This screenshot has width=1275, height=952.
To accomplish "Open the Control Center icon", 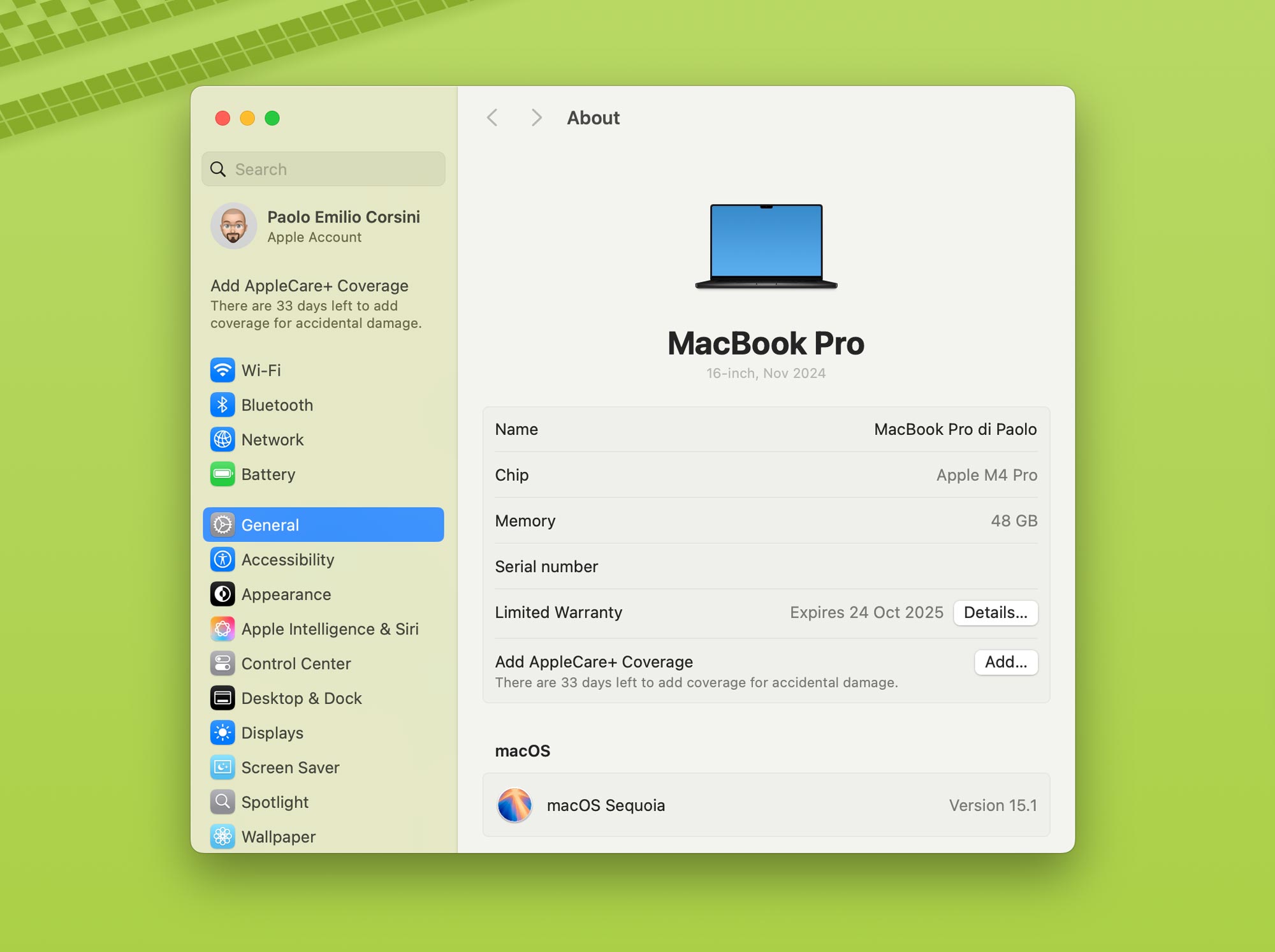I will point(222,663).
